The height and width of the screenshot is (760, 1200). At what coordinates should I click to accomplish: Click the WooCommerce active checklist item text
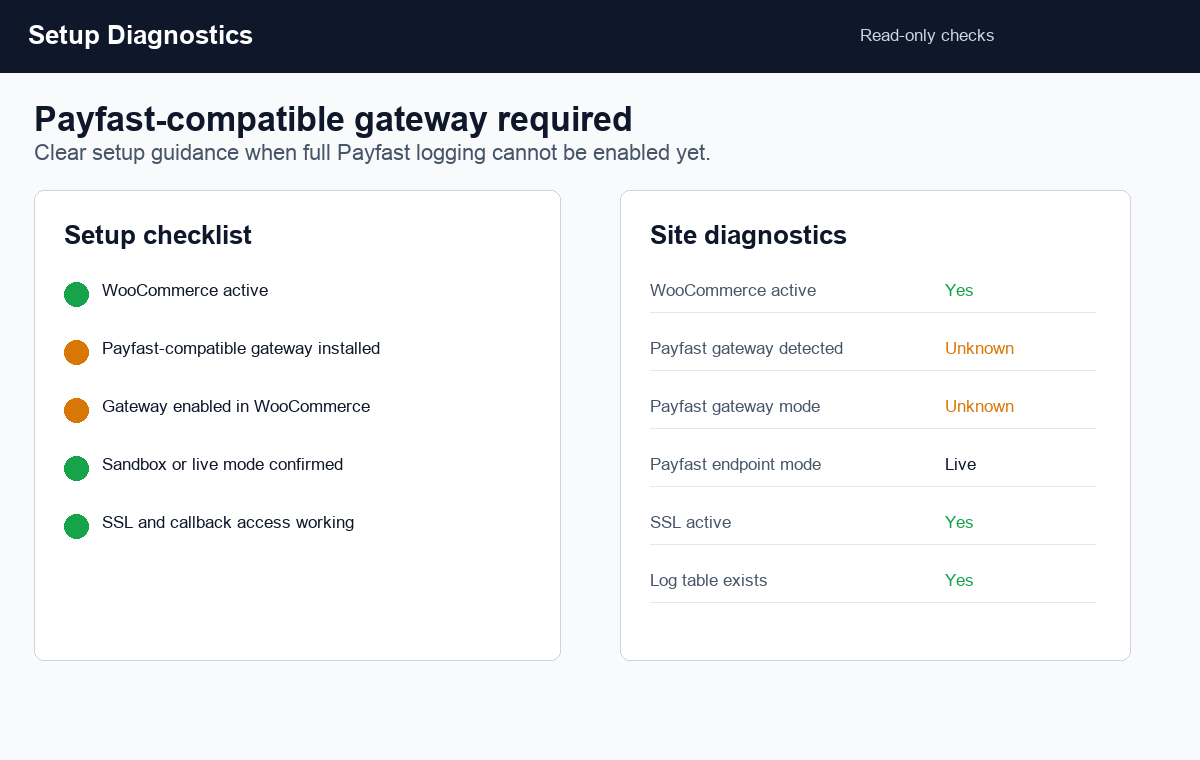pos(185,290)
